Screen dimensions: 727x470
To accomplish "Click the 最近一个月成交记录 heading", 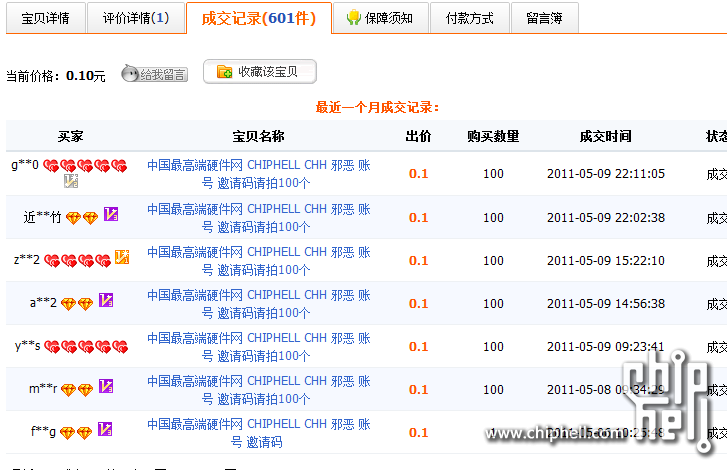I will (377, 108).
